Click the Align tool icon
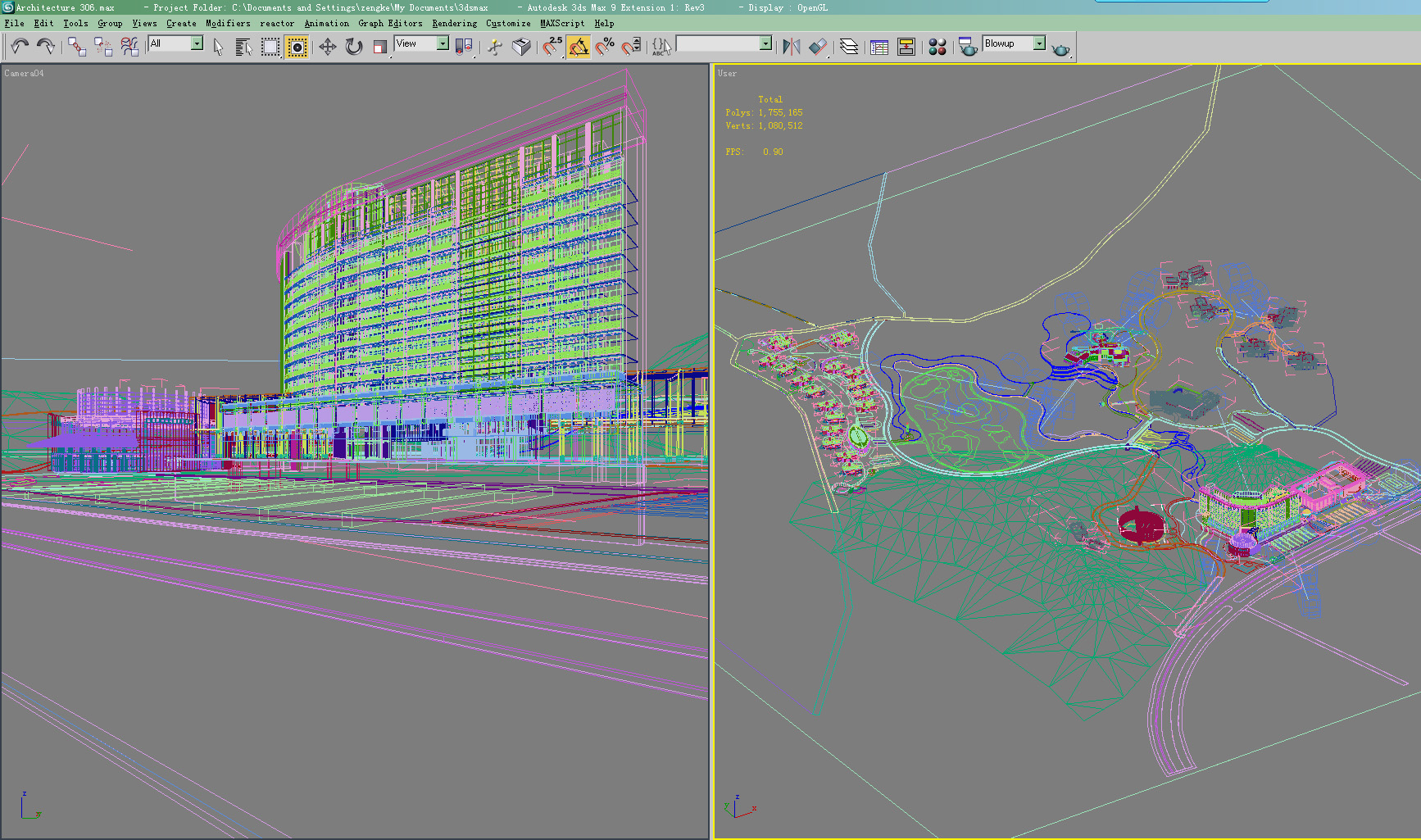The image size is (1421, 840). 818,47
